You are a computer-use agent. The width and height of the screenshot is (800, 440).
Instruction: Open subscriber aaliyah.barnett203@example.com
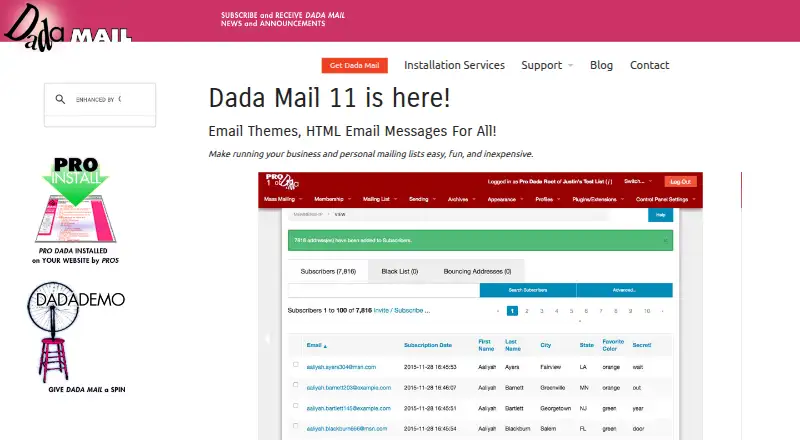348,388
